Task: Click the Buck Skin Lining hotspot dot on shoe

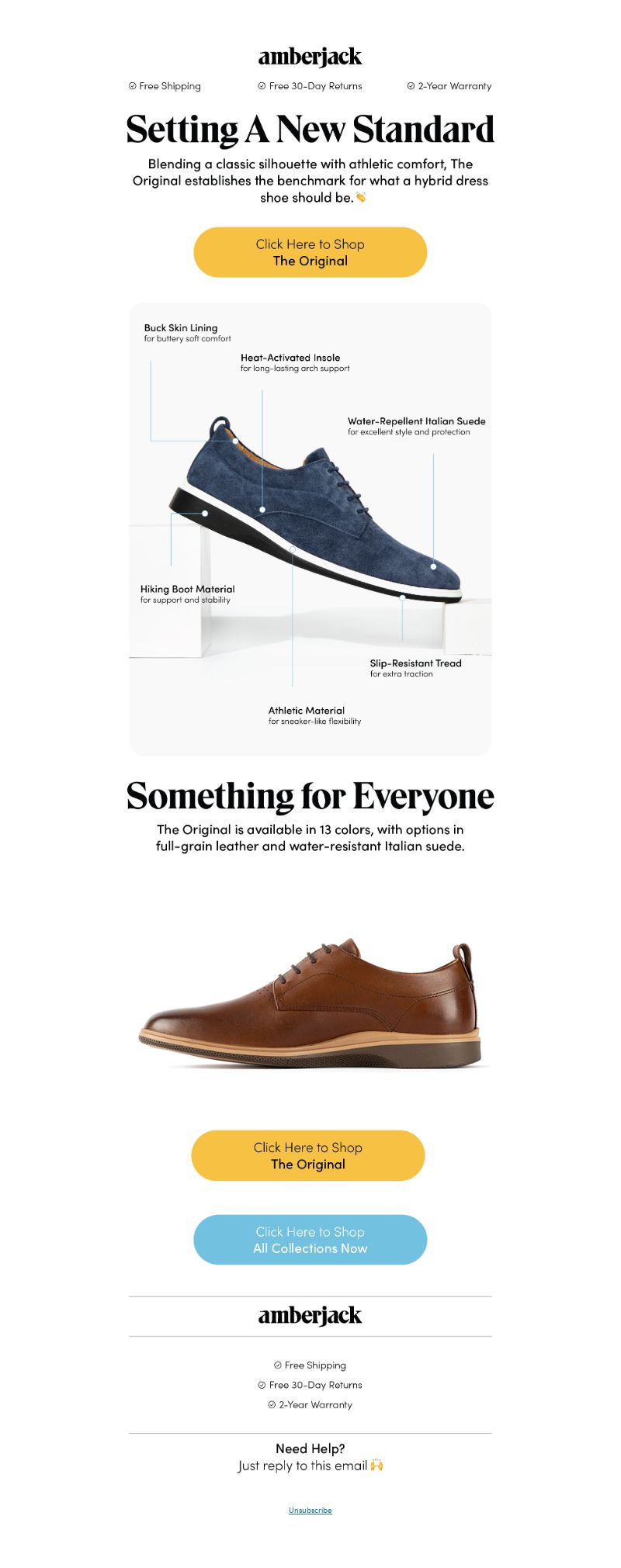Action: [235, 441]
